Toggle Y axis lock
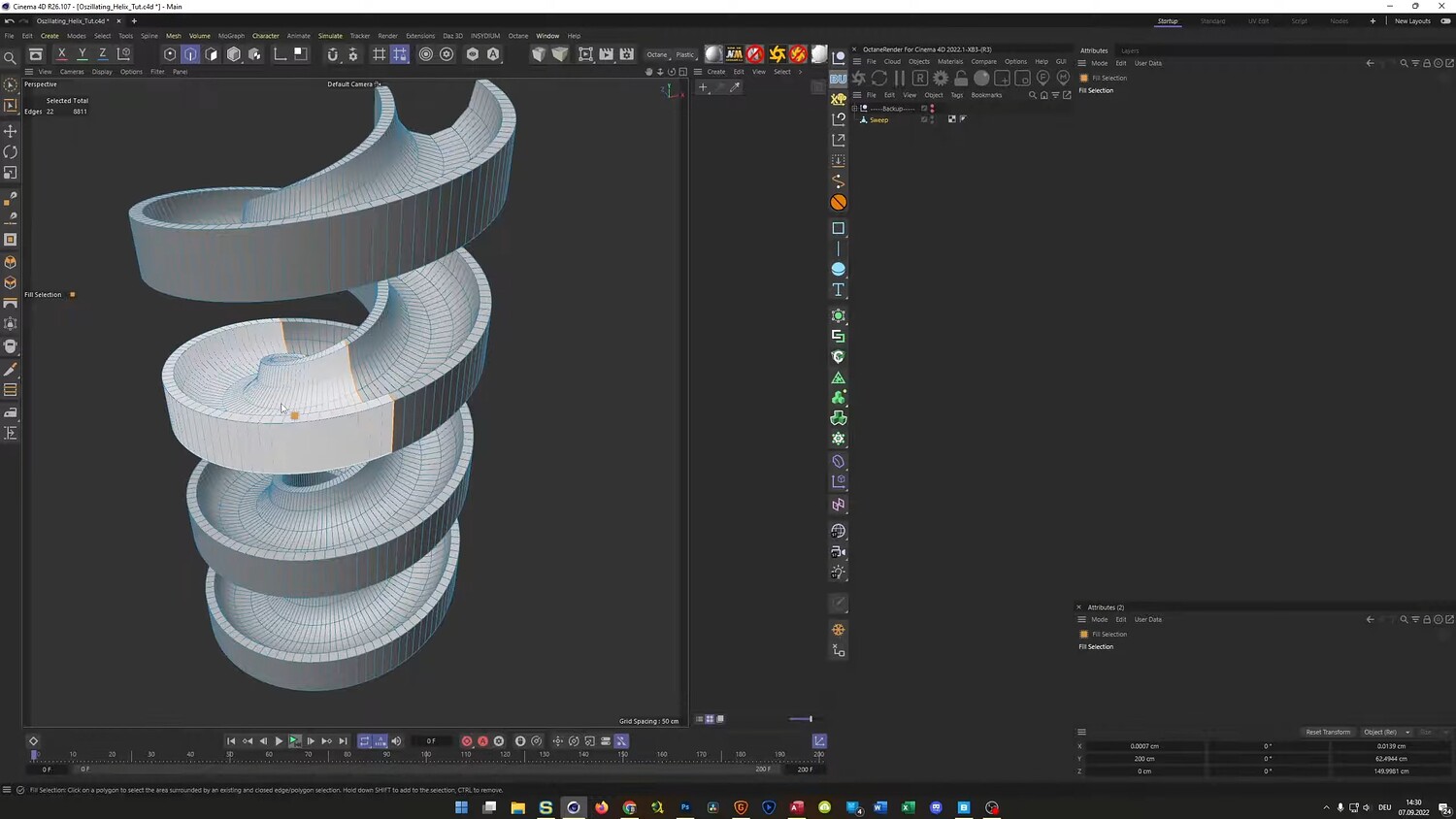 click(83, 54)
